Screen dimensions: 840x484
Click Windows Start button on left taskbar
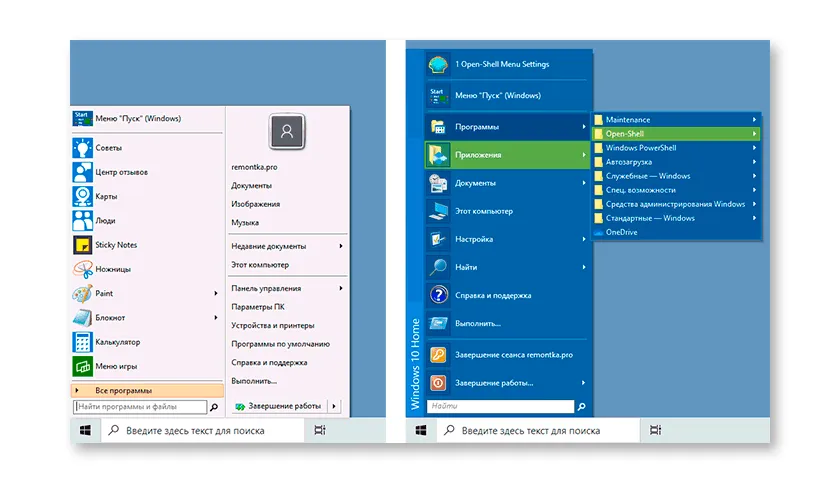86,430
